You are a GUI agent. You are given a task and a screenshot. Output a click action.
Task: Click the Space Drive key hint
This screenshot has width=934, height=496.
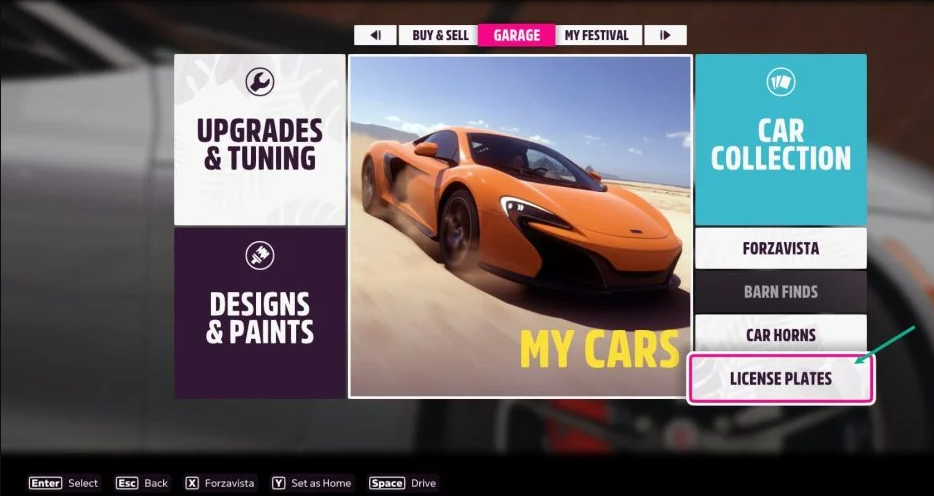(403, 483)
